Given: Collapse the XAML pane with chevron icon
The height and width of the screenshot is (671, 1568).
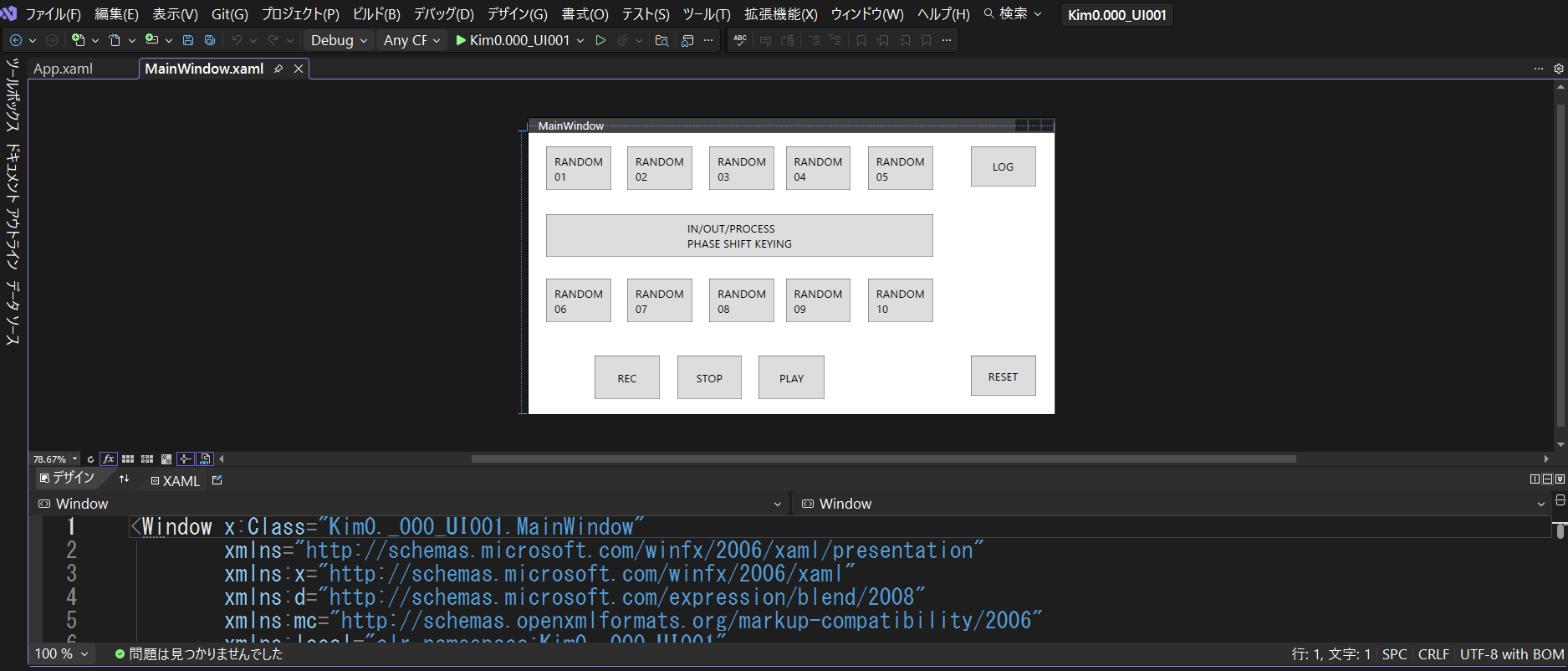Looking at the screenshot, I should click(1560, 479).
